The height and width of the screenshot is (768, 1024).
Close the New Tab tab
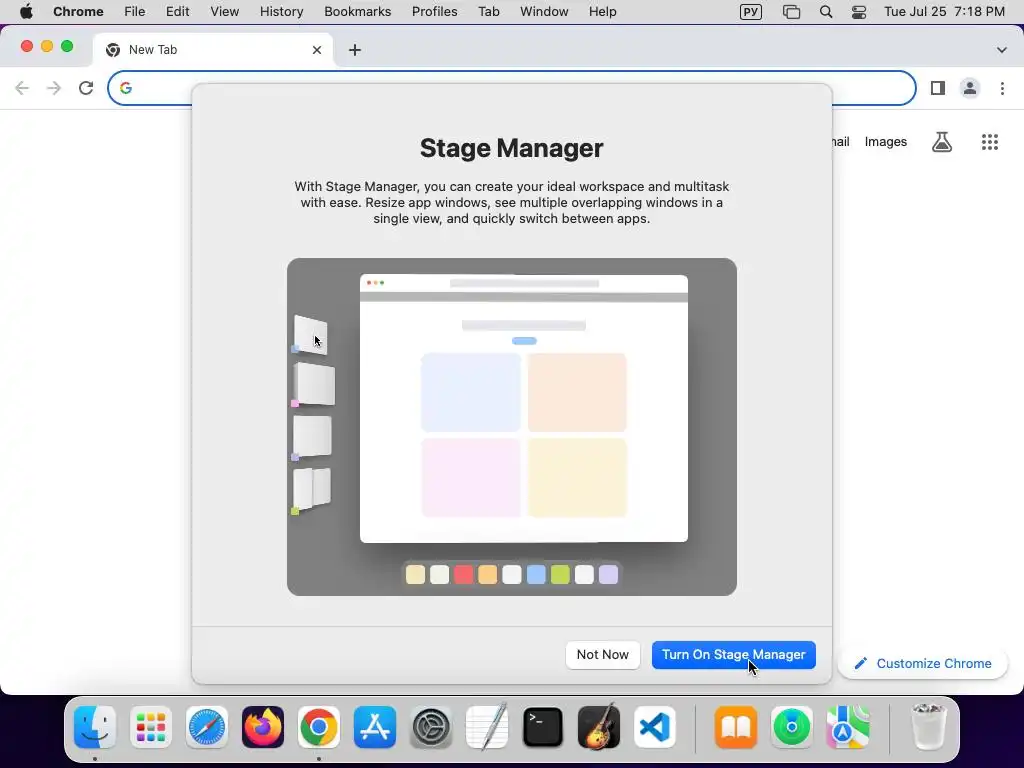click(317, 50)
